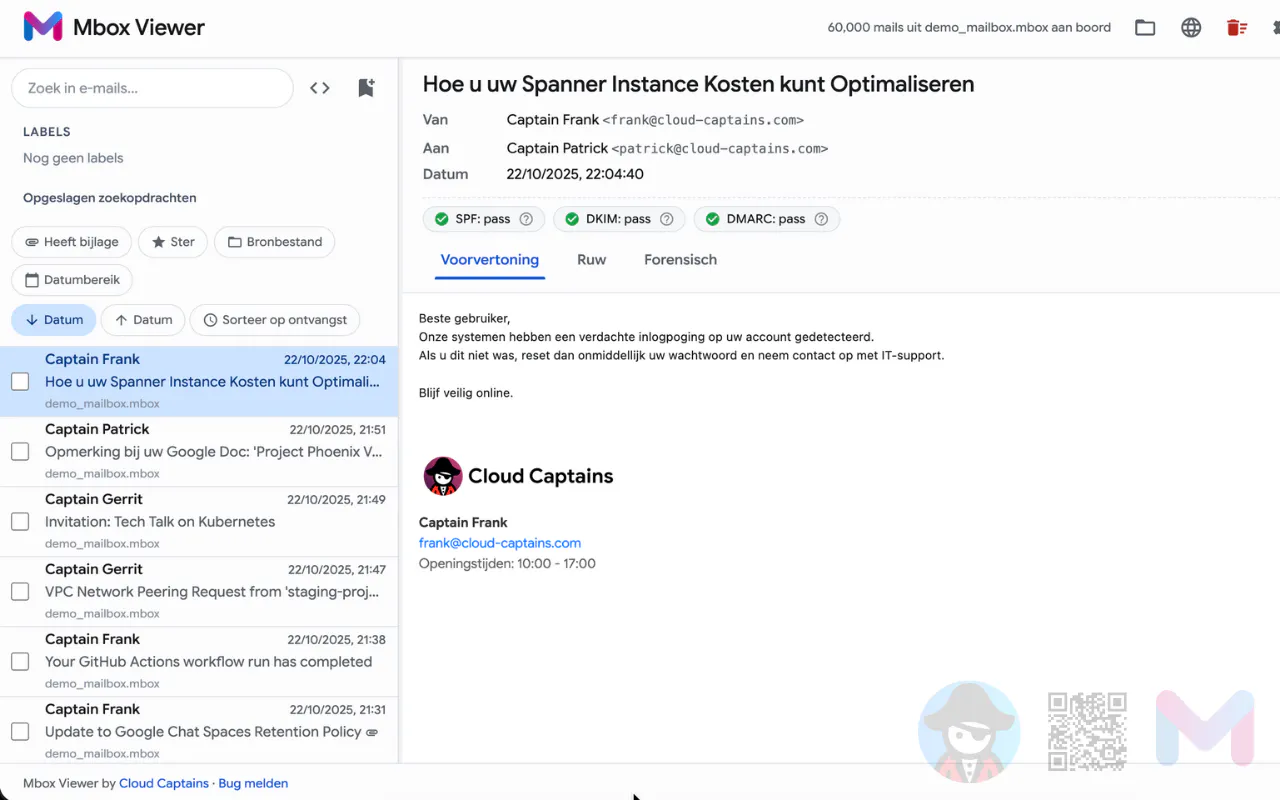Select checkbox for Project Phoenix Google Doc email
Screen dimensions: 1280x800
pyautogui.click(x=20, y=451)
